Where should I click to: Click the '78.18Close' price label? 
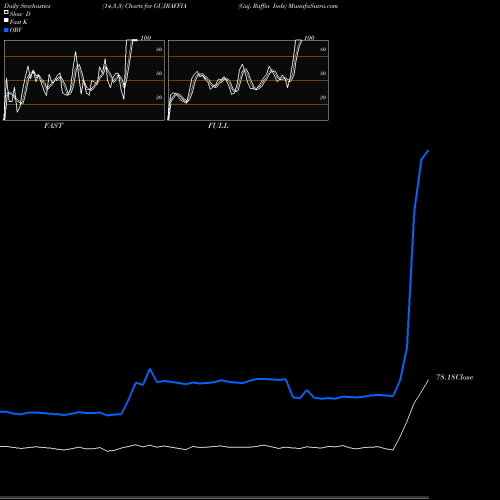click(455, 377)
